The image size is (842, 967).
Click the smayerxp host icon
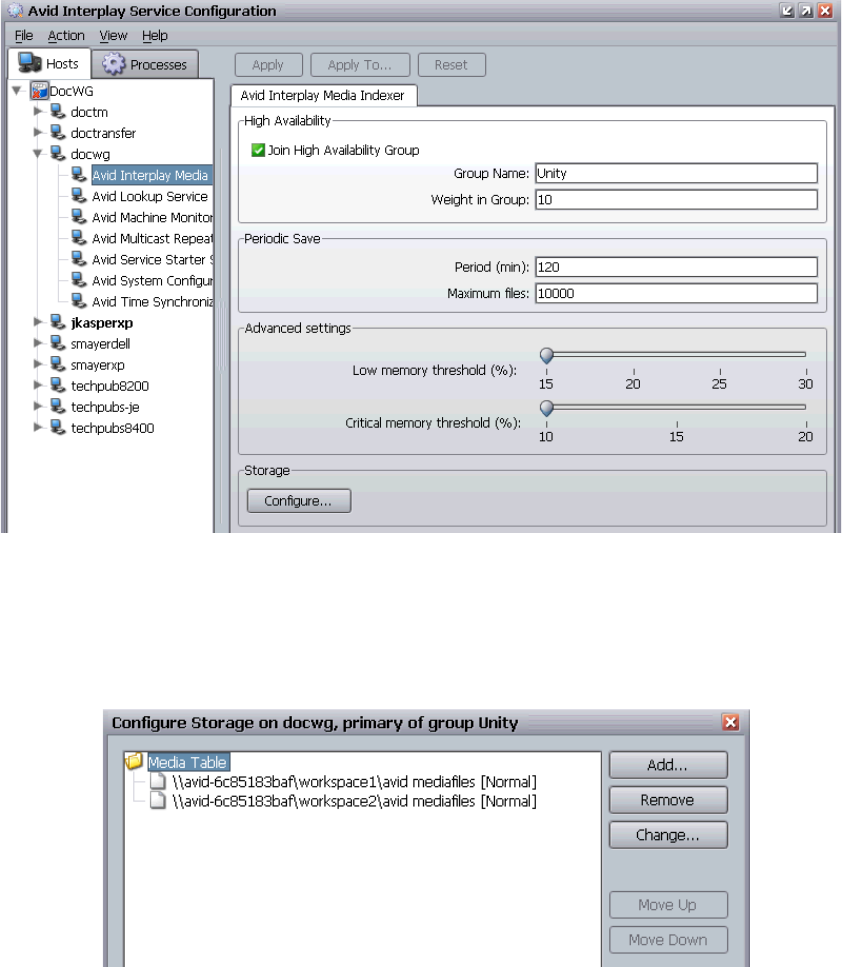click(x=58, y=364)
